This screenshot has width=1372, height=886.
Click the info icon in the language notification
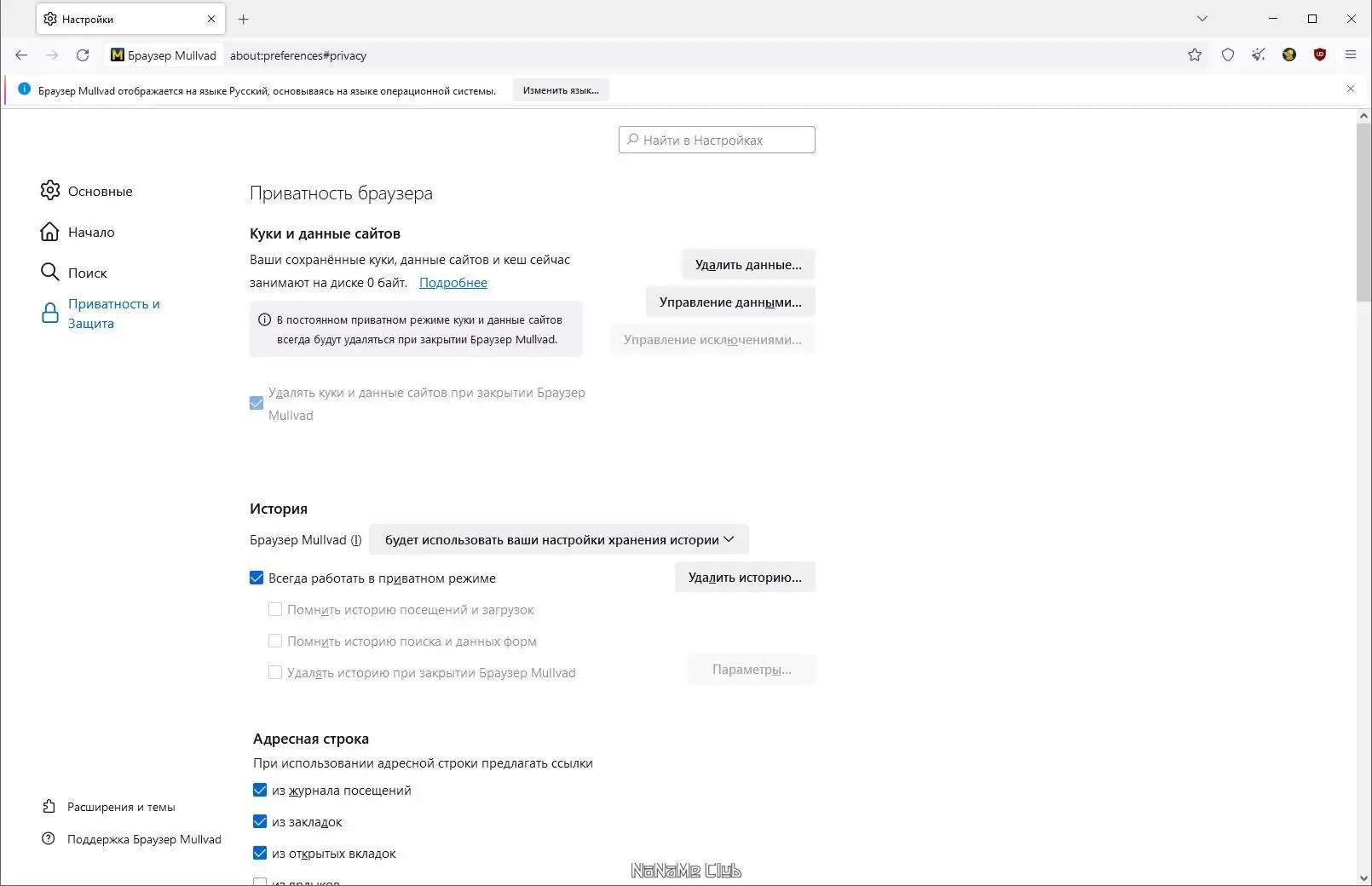click(x=25, y=89)
